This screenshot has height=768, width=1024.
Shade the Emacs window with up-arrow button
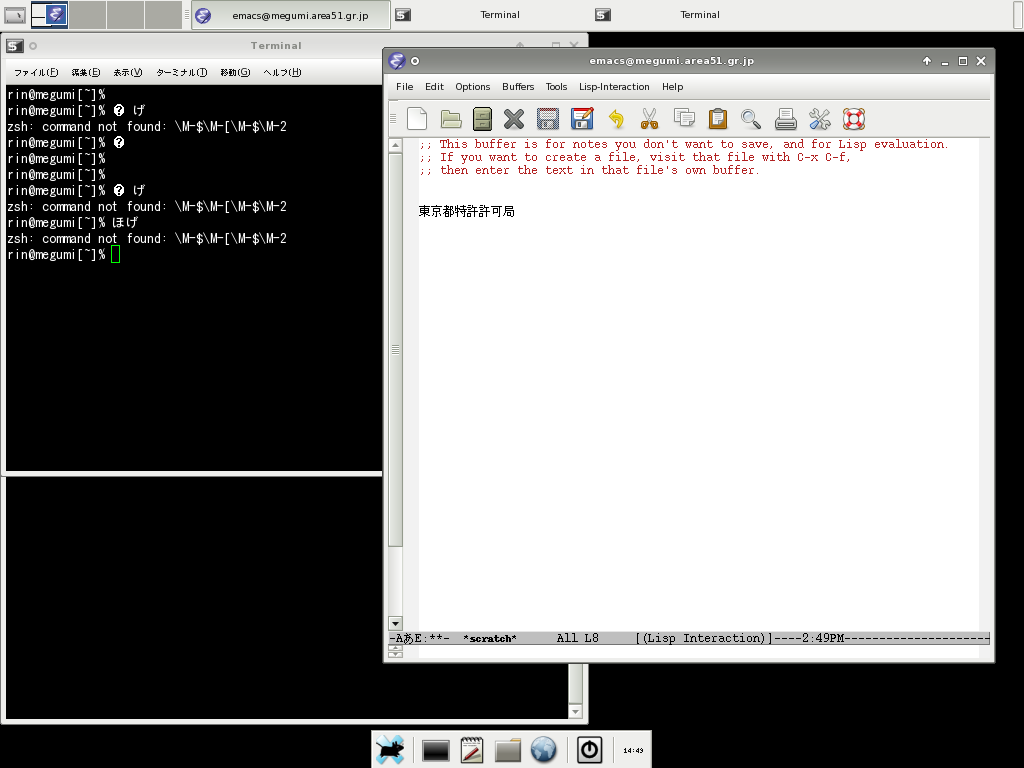click(x=927, y=61)
